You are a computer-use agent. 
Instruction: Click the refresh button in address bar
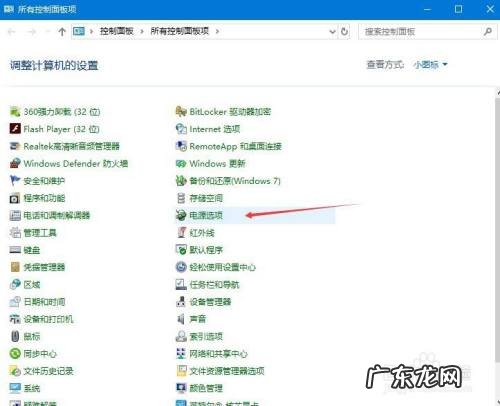(x=344, y=32)
